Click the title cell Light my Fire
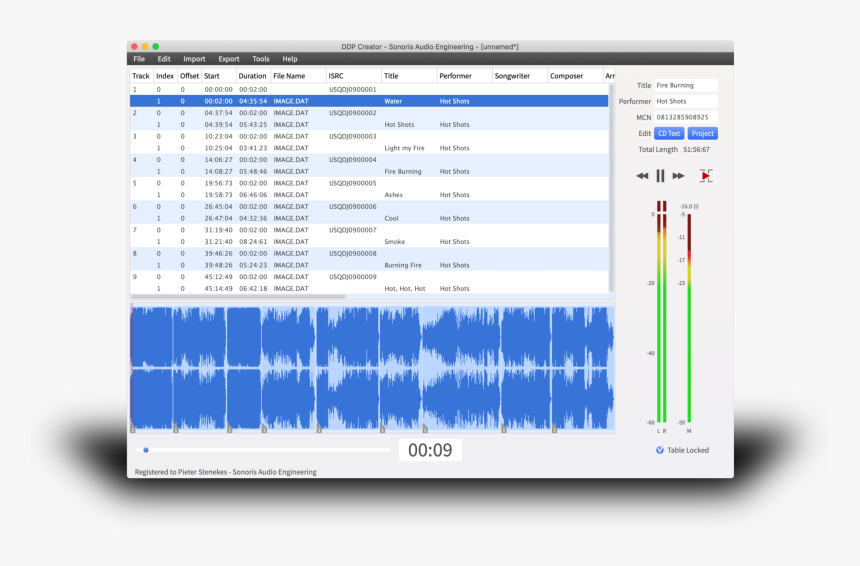 point(405,148)
